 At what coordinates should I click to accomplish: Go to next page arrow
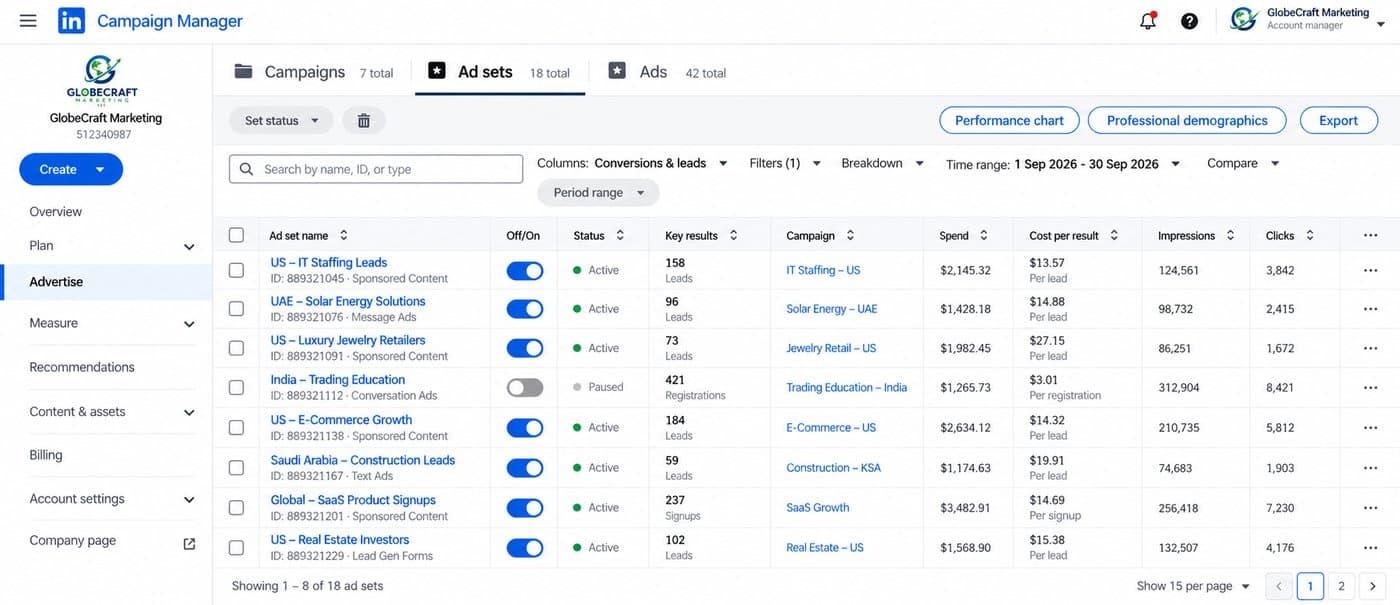pos(1372,586)
